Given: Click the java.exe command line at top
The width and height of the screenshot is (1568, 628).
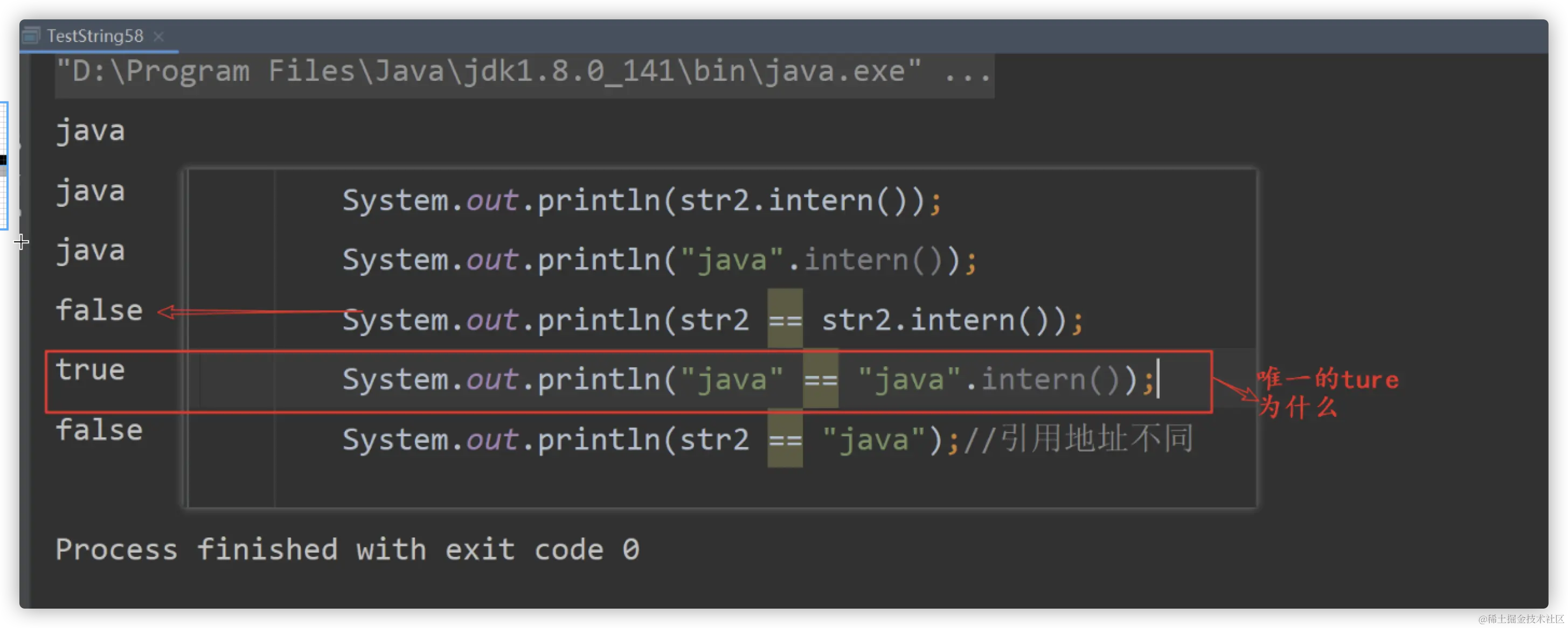Looking at the screenshot, I should tap(524, 72).
